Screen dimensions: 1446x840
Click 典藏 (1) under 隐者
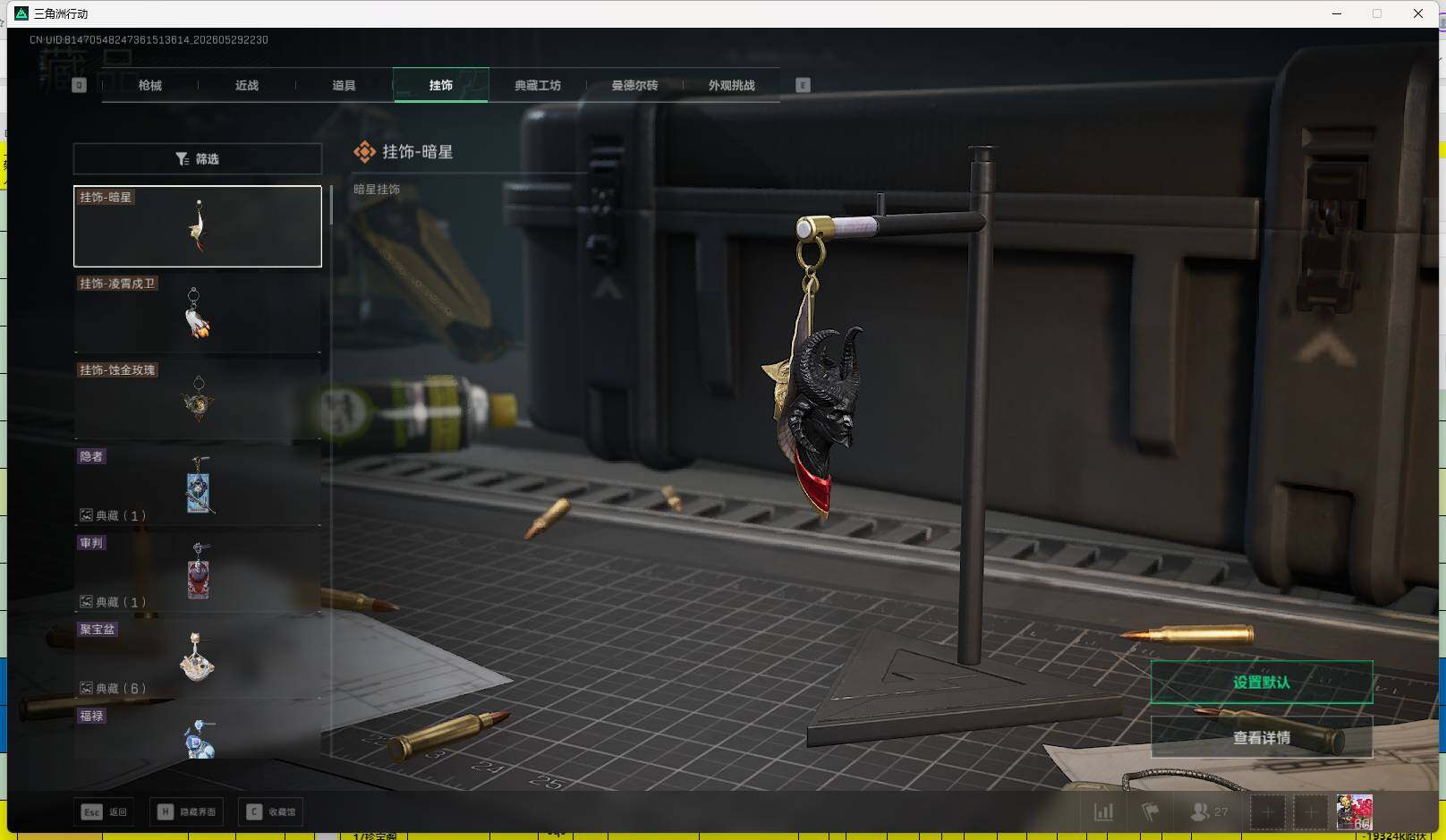(x=114, y=515)
